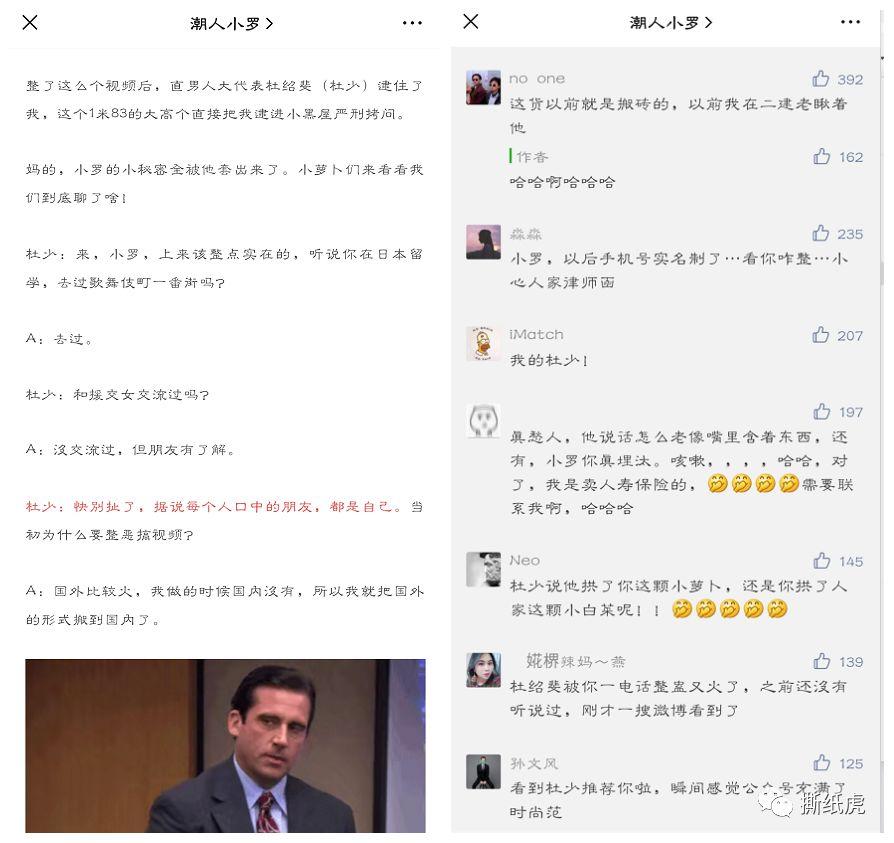Open the 潮人小罗 account from the right header

[x=670, y=22]
